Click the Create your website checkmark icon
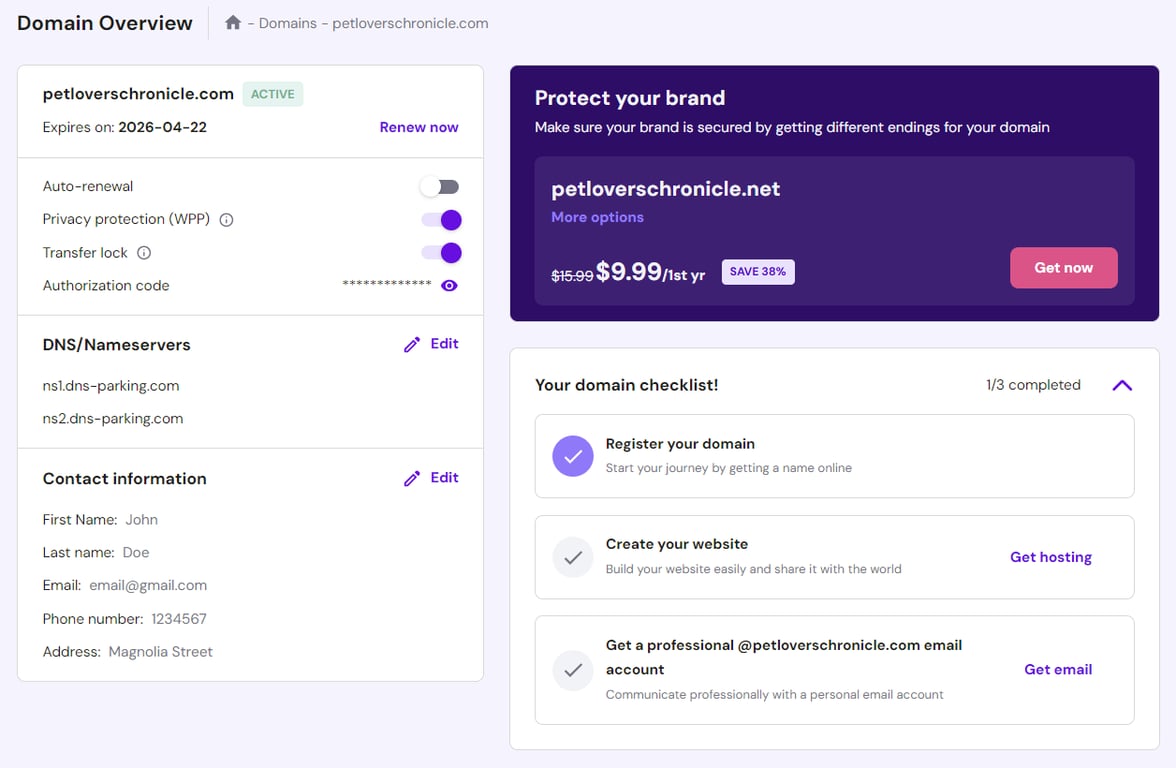This screenshot has width=1176, height=768. [572, 557]
